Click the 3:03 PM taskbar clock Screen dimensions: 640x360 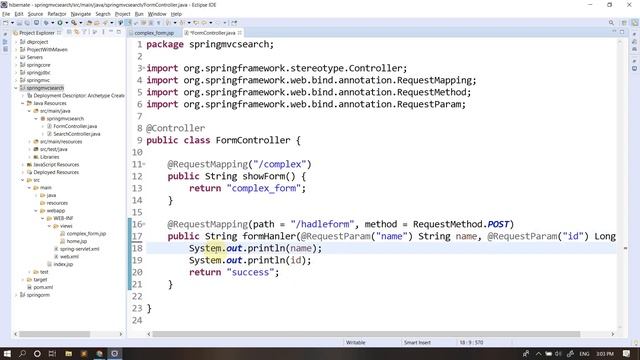click(605, 353)
